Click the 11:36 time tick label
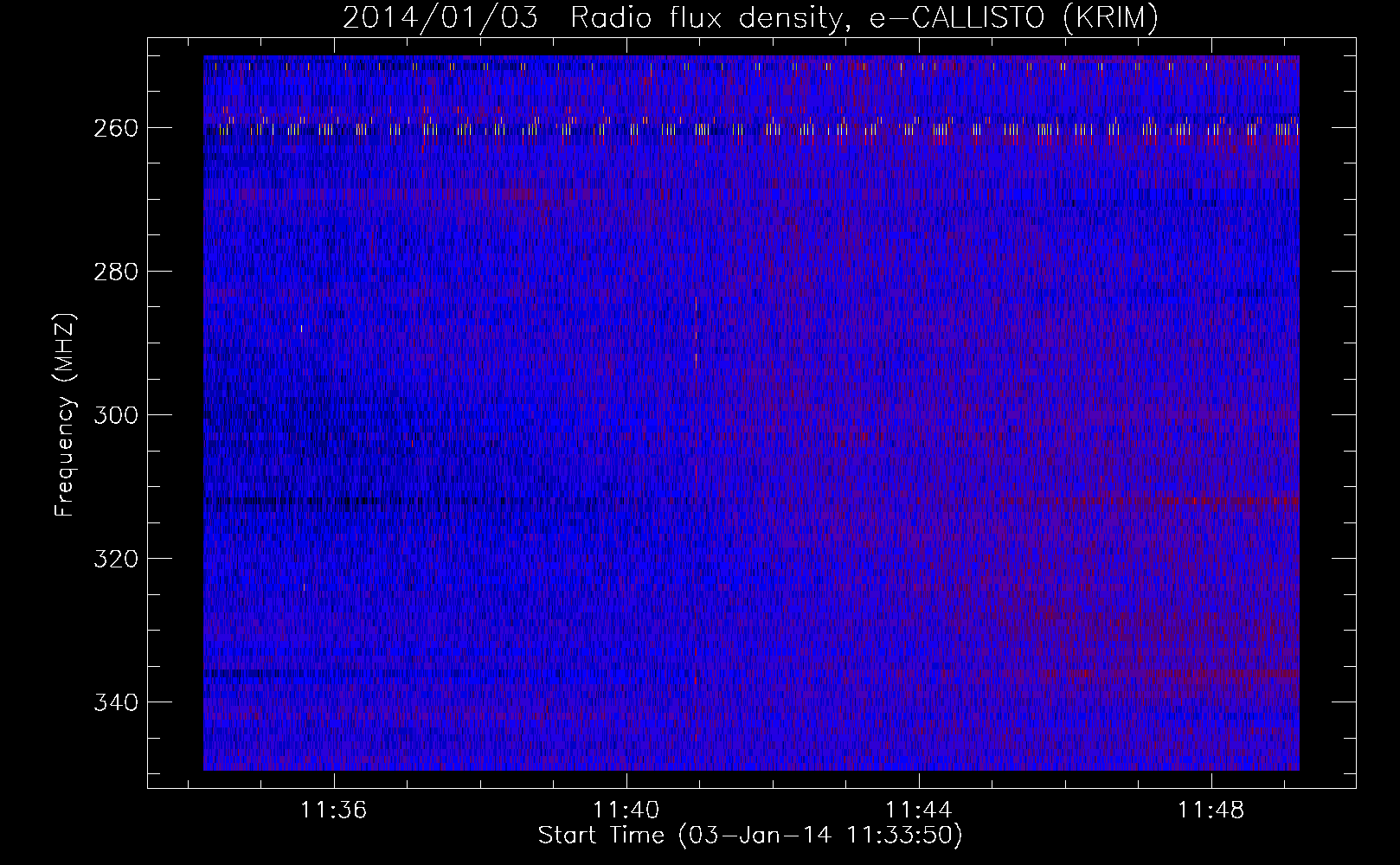The image size is (1400, 865). click(334, 811)
